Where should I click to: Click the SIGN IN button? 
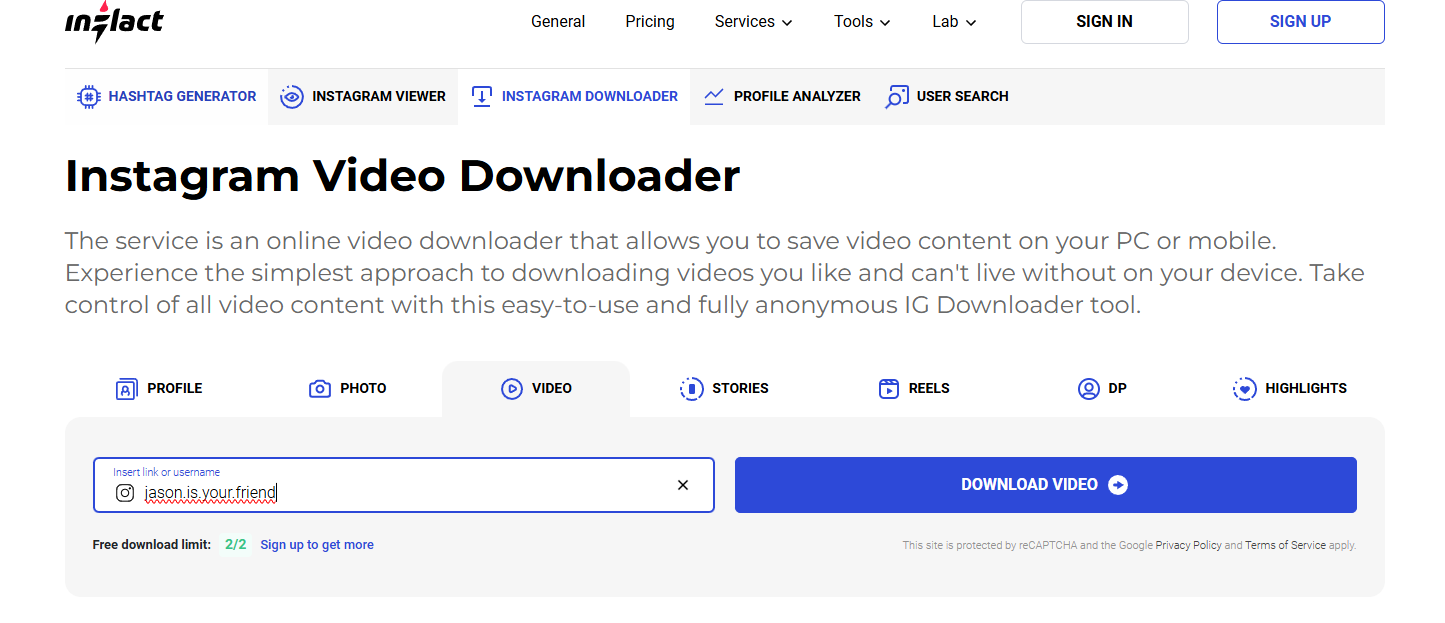tap(1105, 22)
